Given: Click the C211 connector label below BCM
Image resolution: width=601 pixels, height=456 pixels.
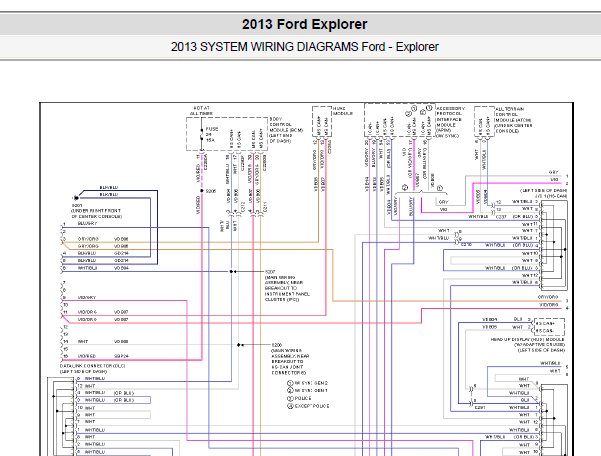Looking at the screenshot, I should coord(265,207).
